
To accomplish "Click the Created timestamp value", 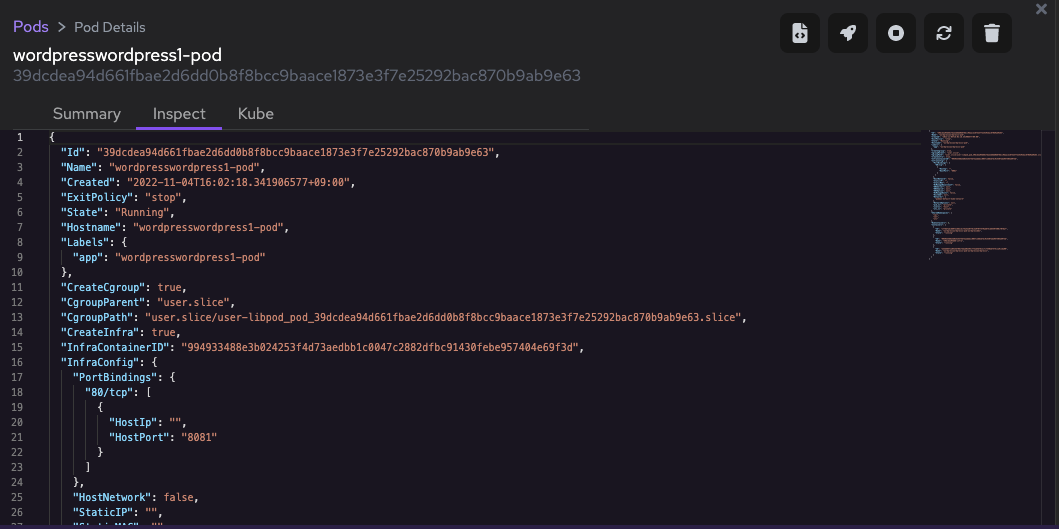I will click(x=236, y=182).
